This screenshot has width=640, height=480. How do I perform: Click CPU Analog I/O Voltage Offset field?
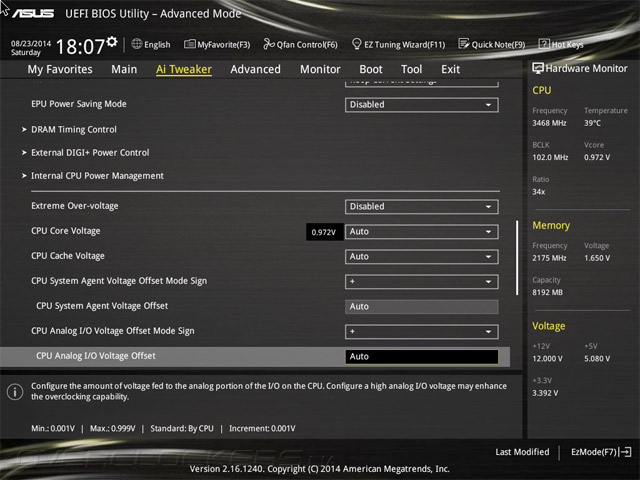(x=422, y=356)
